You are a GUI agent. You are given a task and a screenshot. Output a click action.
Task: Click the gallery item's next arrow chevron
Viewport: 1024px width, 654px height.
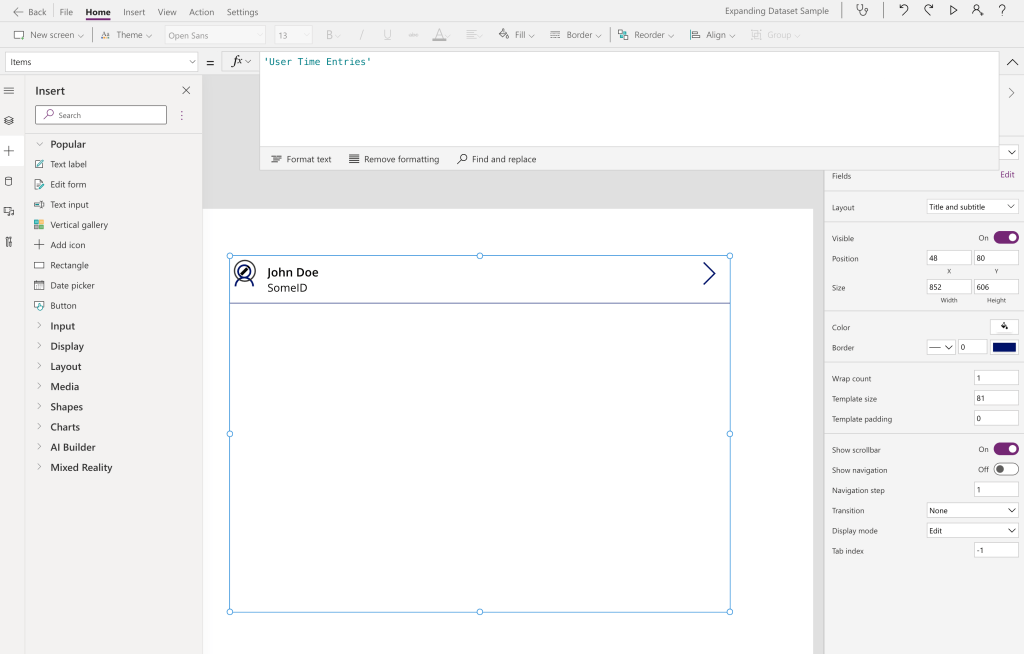[x=709, y=274]
